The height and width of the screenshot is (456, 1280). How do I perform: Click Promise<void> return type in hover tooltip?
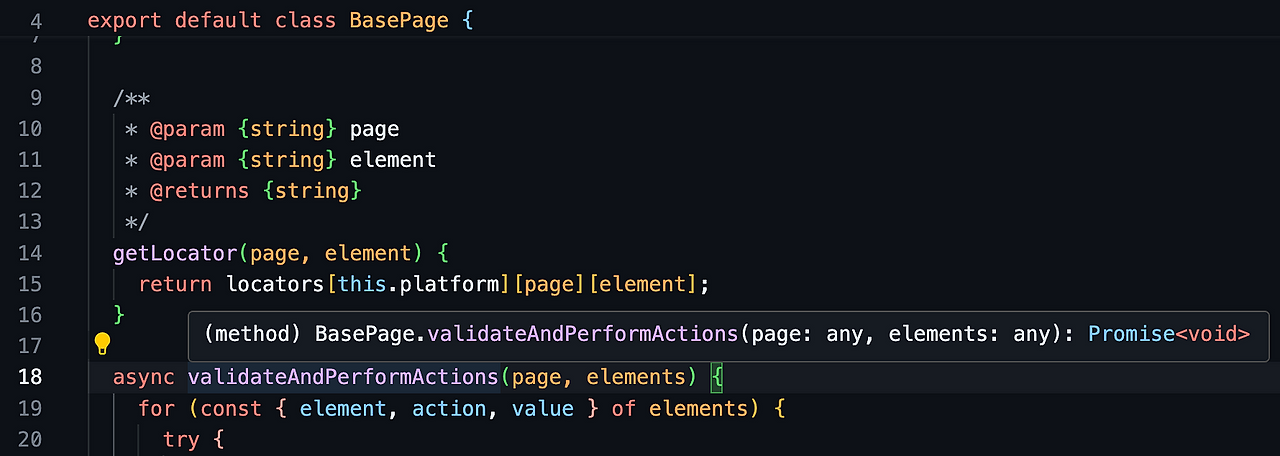coord(1169,334)
